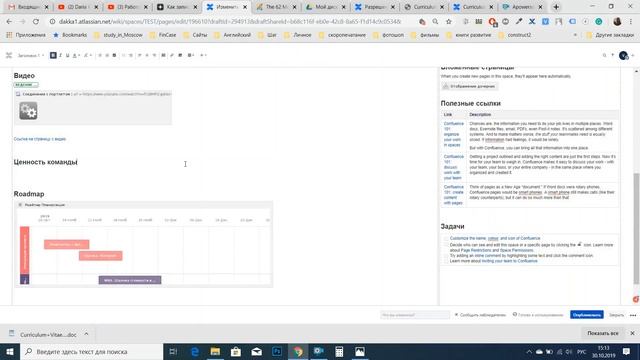Toggle bold formatting in editor toolbar

pyautogui.click(x=53, y=55)
